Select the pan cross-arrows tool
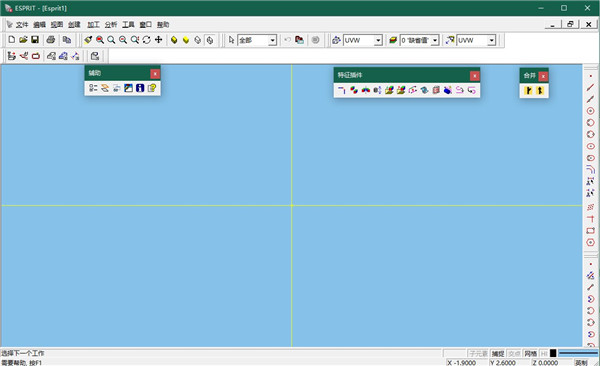Viewport: 600px width, 366px height. pos(158,40)
